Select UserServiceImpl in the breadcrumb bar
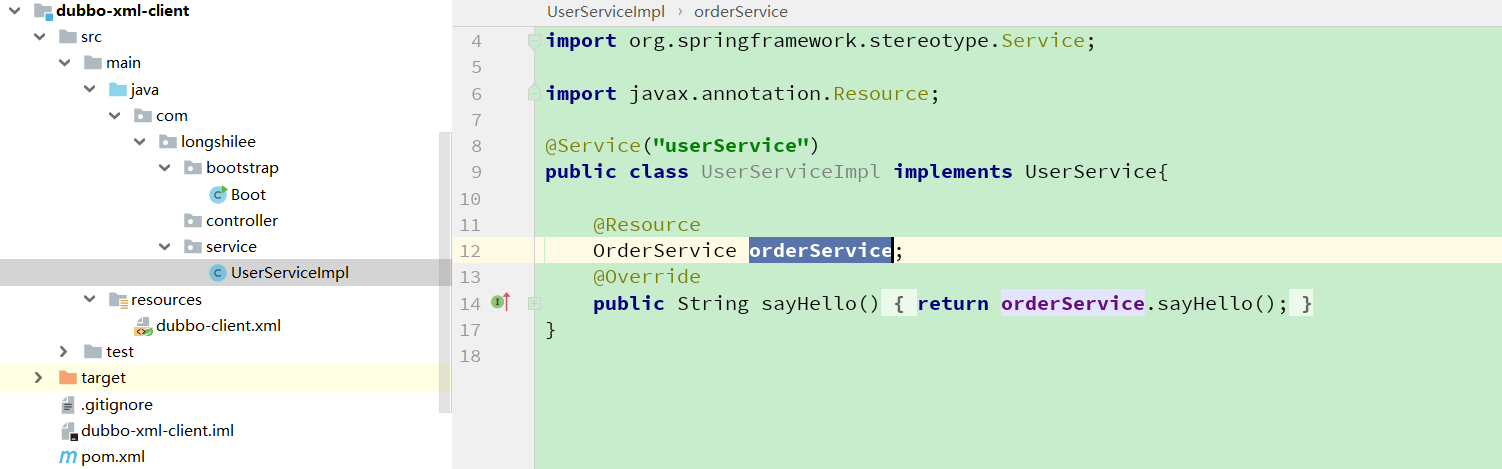 click(604, 12)
